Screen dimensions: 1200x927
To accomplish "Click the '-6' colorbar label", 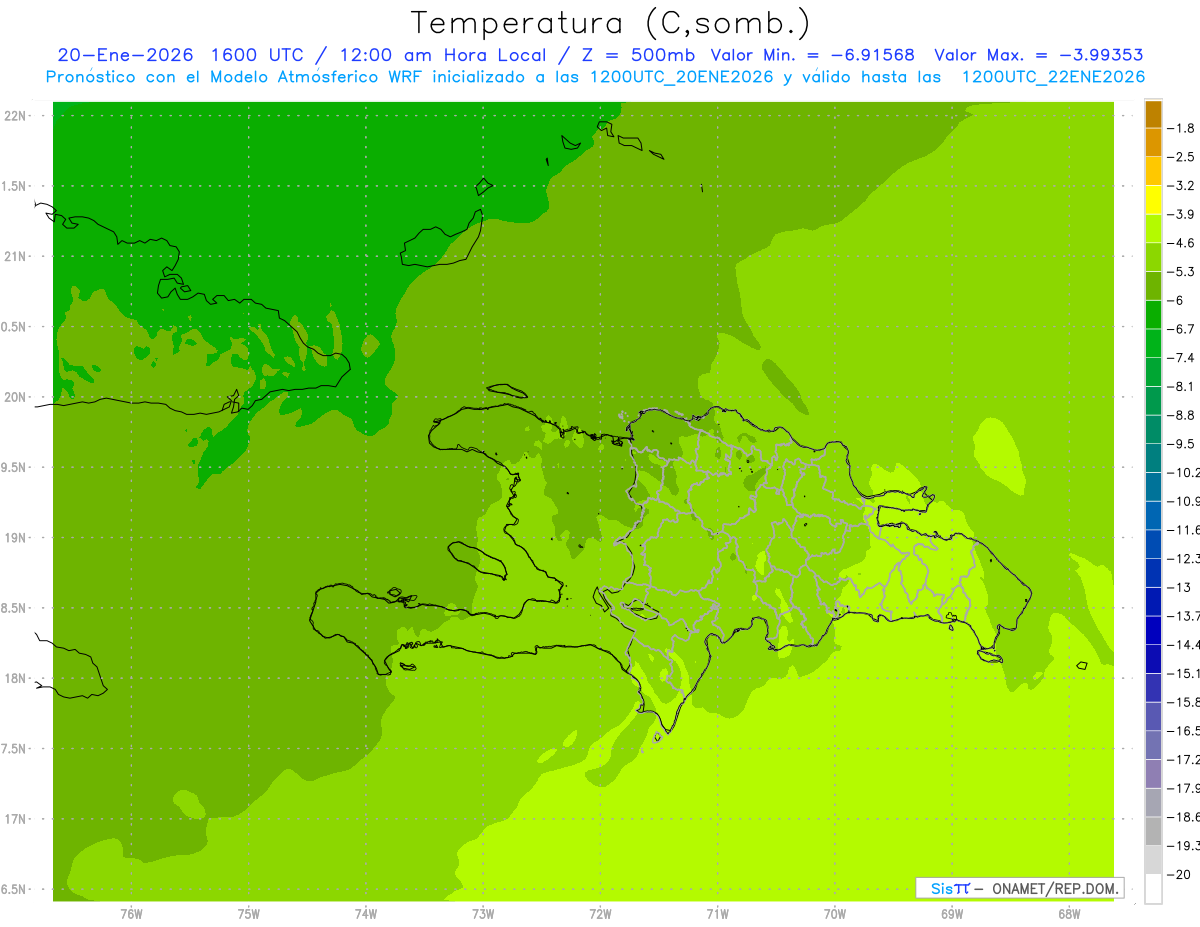I will [x=1176, y=300].
